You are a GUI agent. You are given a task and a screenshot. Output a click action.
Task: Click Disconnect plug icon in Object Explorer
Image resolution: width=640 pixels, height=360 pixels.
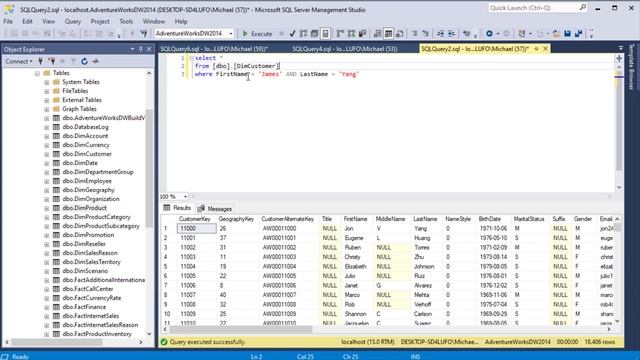(51, 61)
